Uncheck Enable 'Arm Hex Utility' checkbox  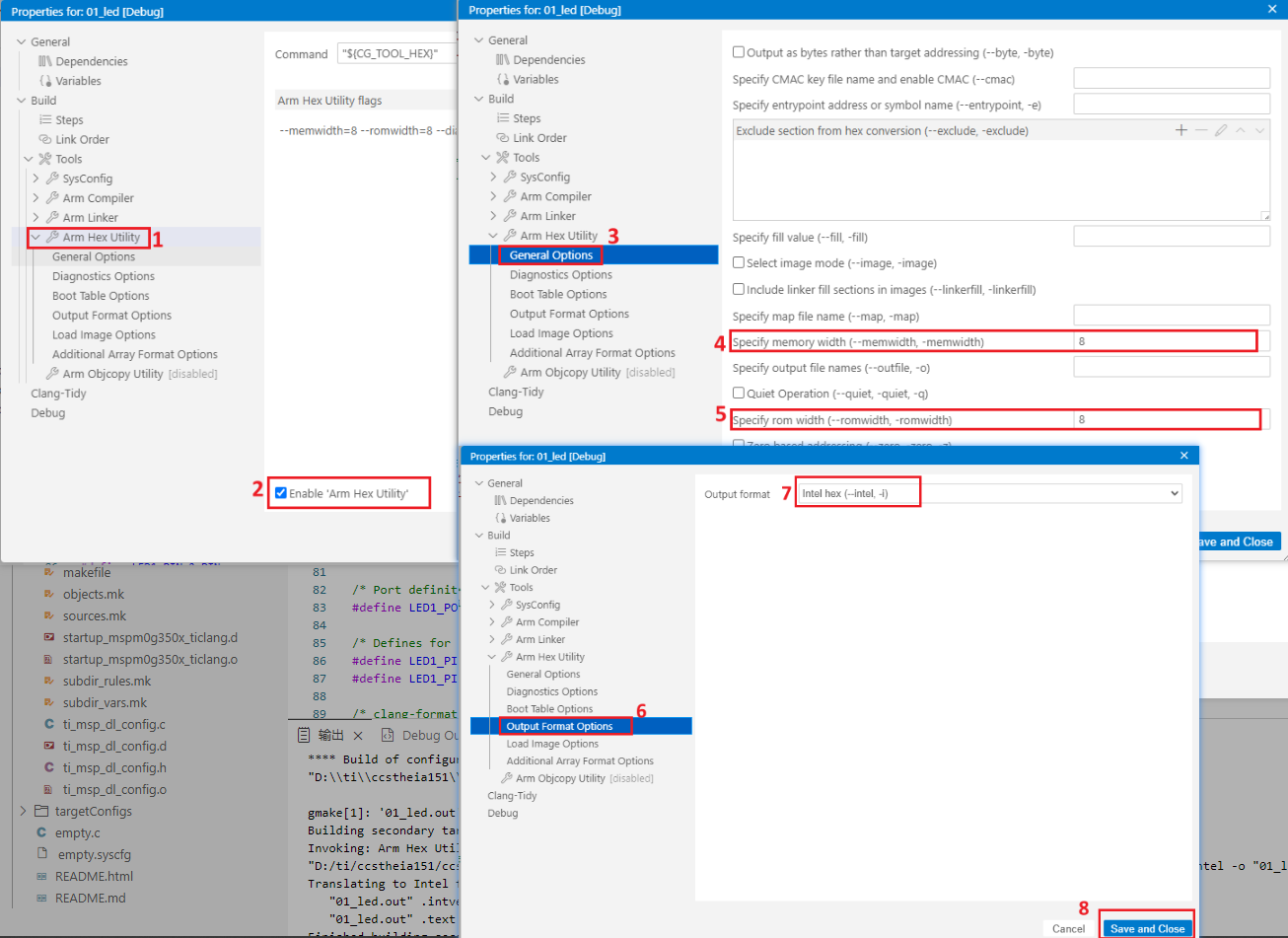click(x=281, y=493)
